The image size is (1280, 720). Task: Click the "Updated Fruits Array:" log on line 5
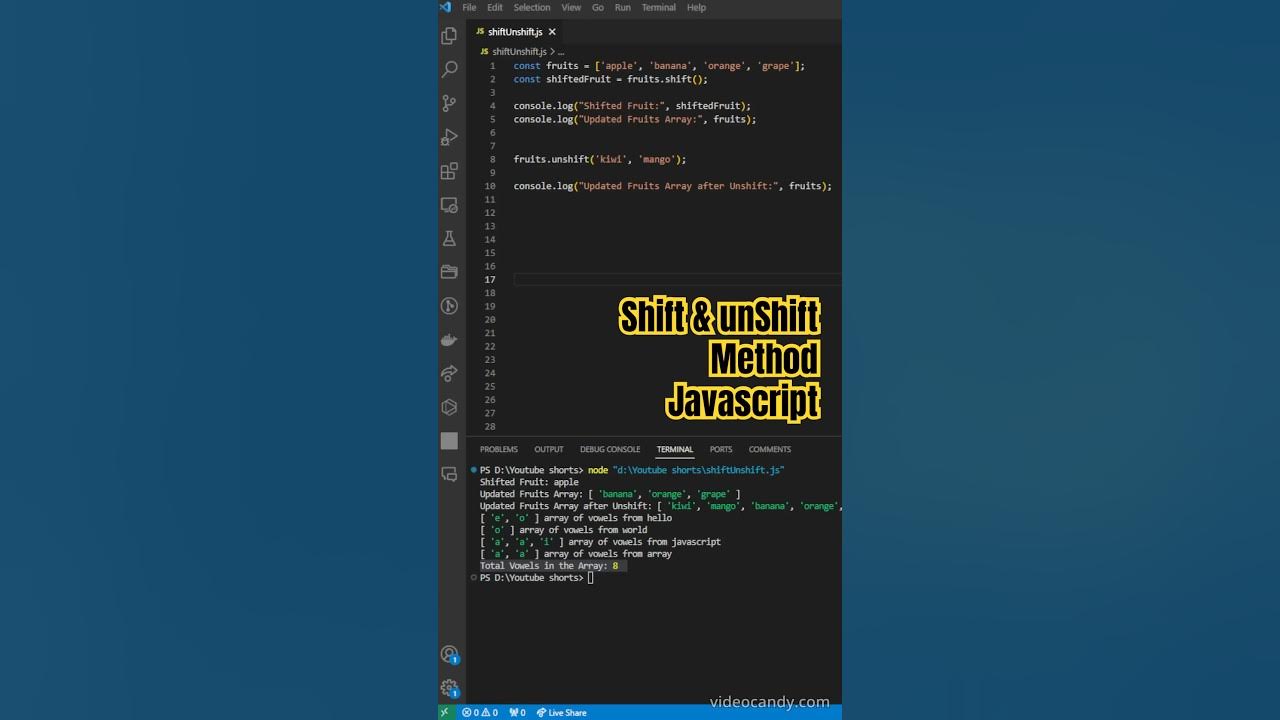635,119
